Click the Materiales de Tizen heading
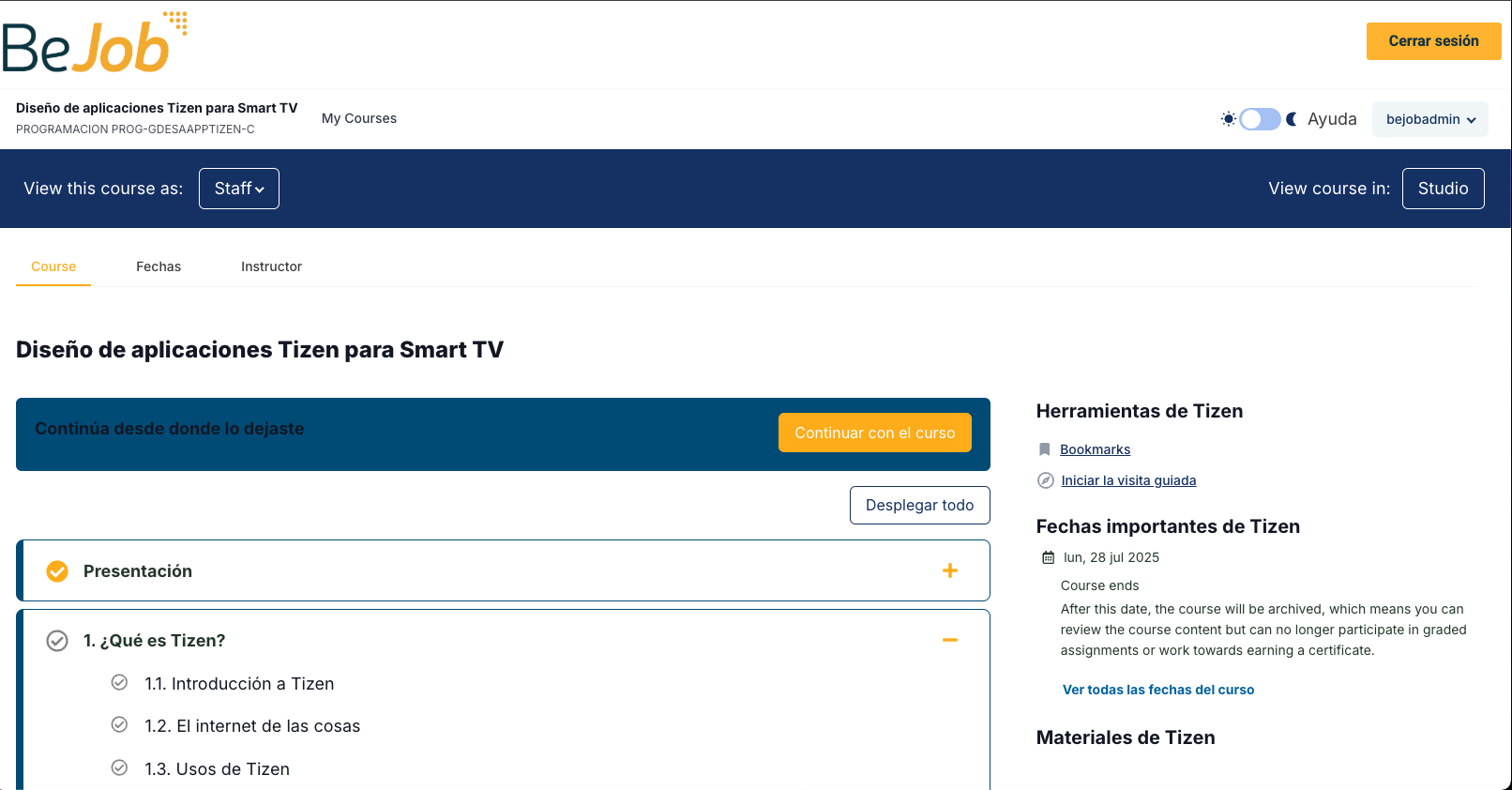Image resolution: width=1512 pixels, height=790 pixels. [x=1126, y=737]
